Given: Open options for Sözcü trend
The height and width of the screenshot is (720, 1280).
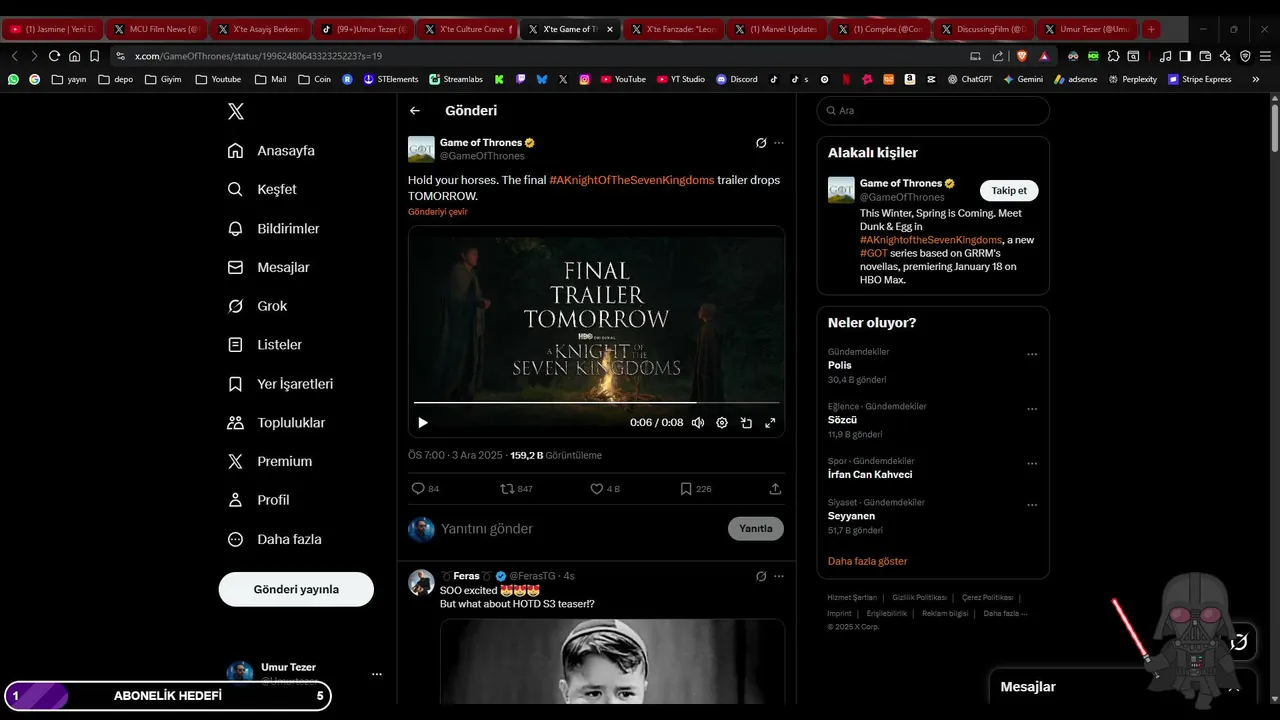Looking at the screenshot, I should point(1032,409).
